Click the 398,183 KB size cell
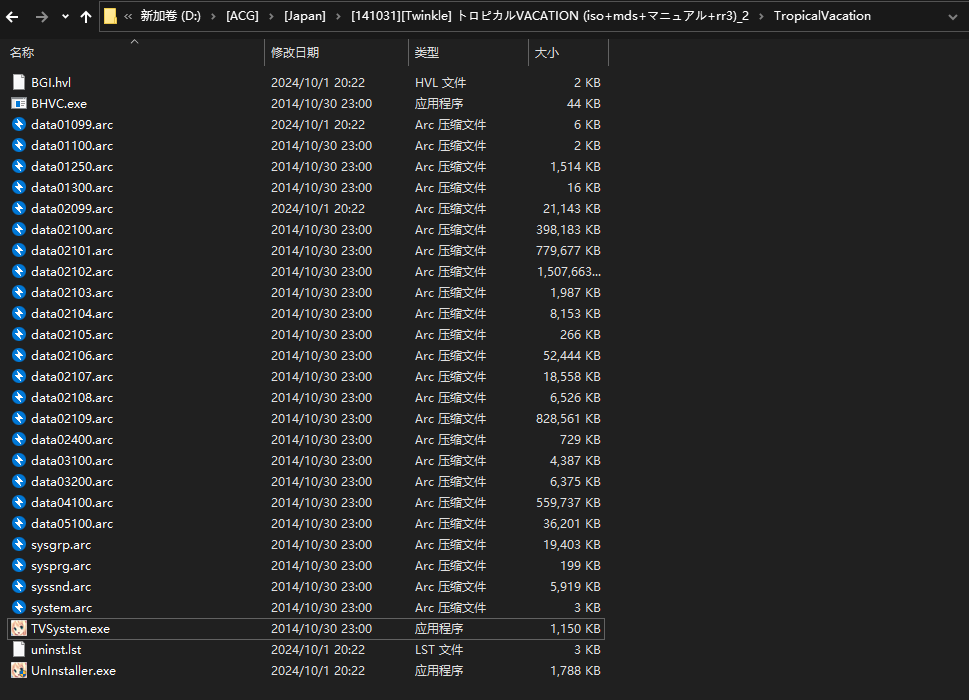The image size is (969, 700). coord(568,229)
